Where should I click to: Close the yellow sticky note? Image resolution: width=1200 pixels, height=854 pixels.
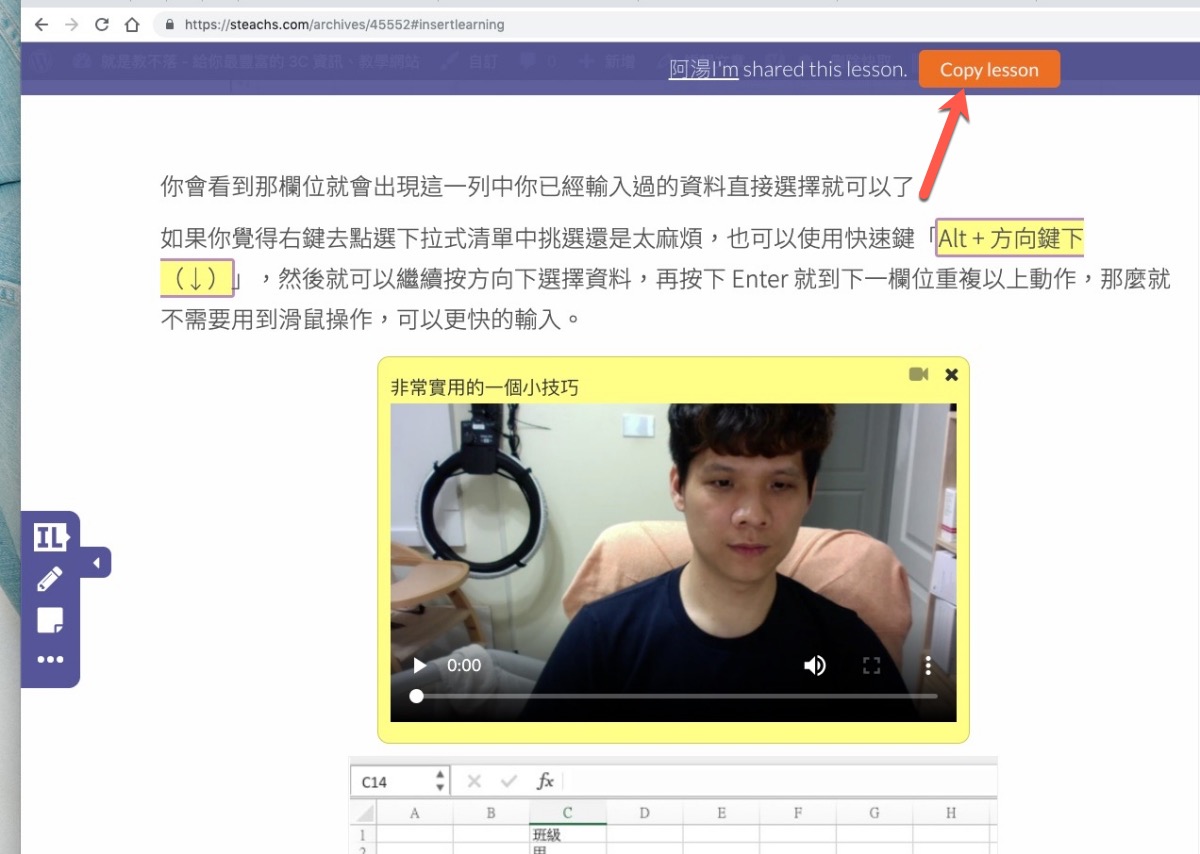coord(951,374)
